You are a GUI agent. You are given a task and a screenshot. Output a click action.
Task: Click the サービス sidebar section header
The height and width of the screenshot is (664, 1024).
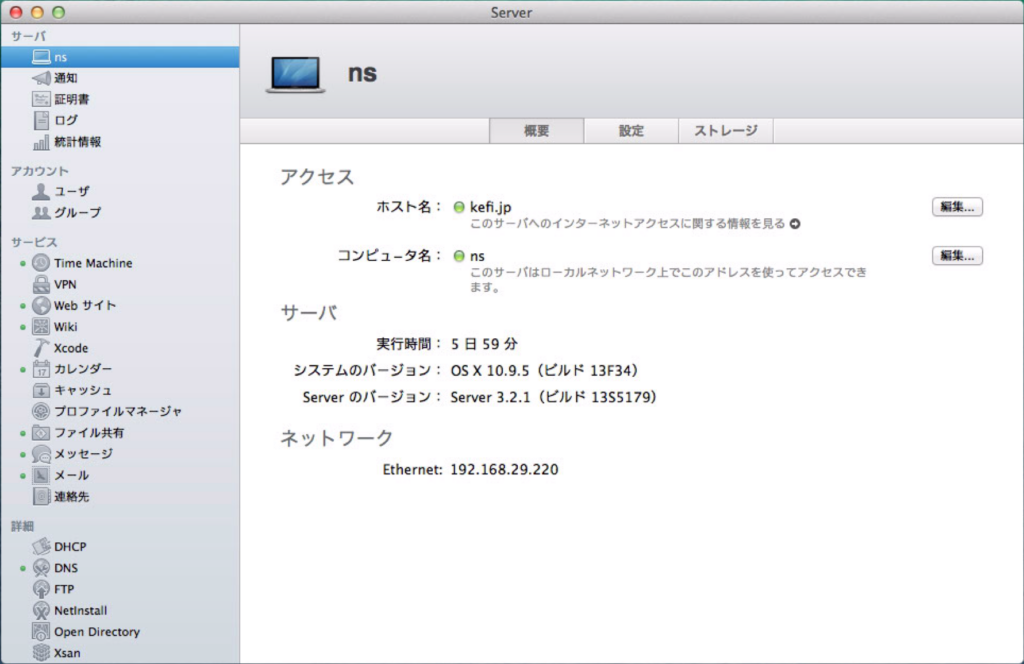pyautogui.click(x=34, y=242)
